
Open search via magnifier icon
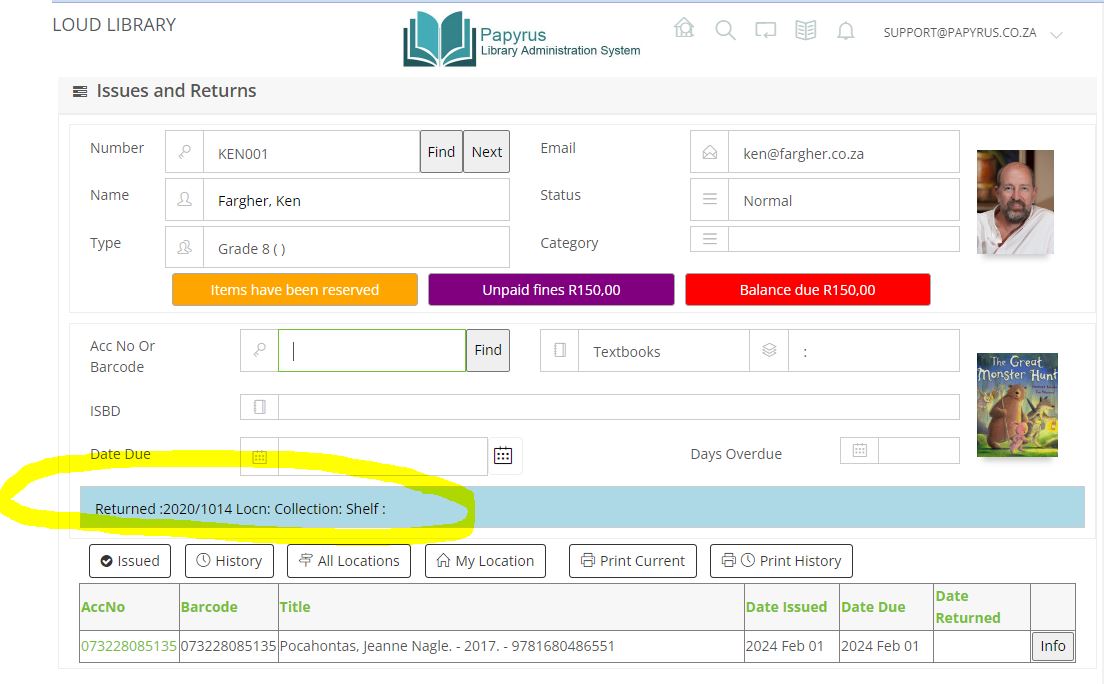pyautogui.click(x=725, y=30)
